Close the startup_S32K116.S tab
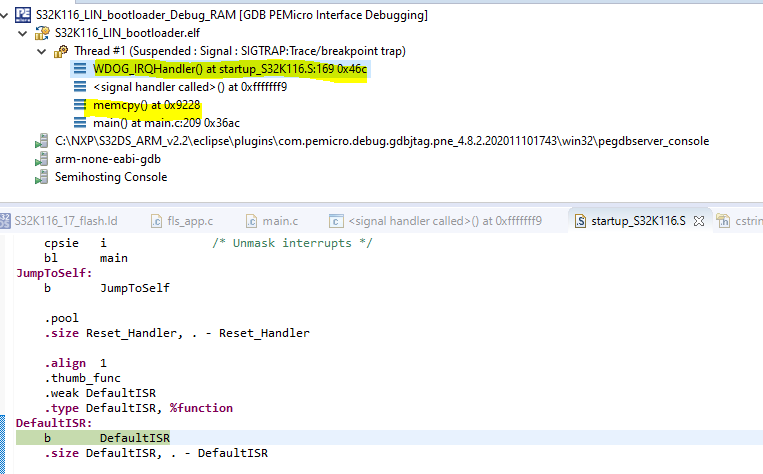Image resolution: width=763 pixels, height=474 pixels. click(699, 221)
